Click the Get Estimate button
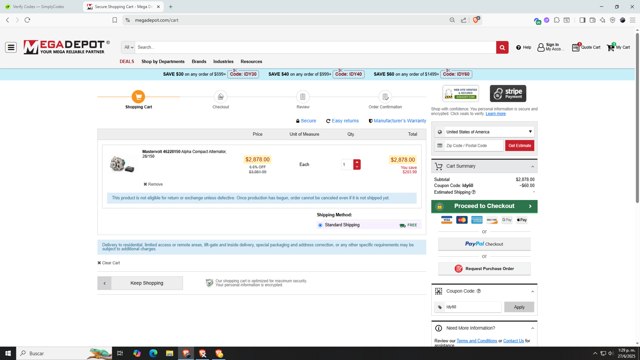 click(x=520, y=146)
